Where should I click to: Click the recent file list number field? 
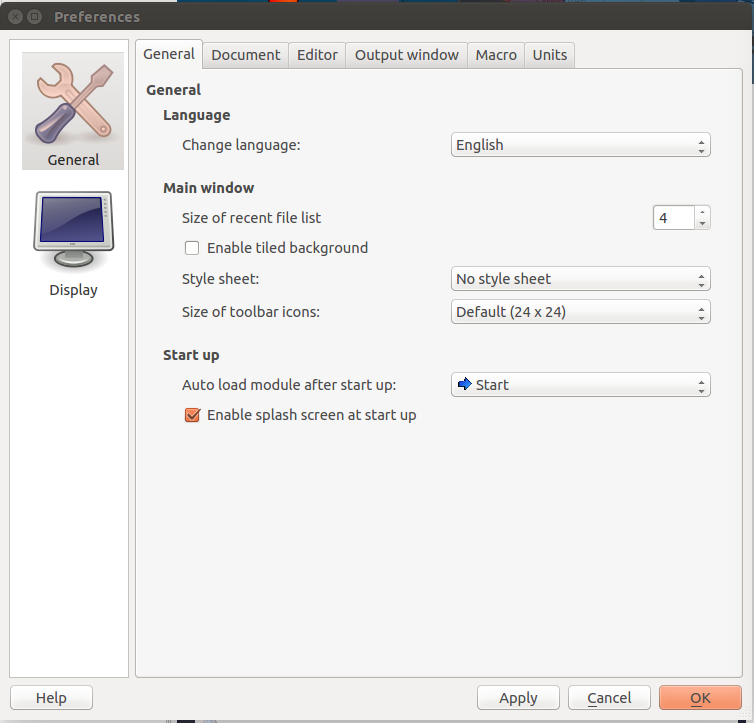(x=673, y=217)
